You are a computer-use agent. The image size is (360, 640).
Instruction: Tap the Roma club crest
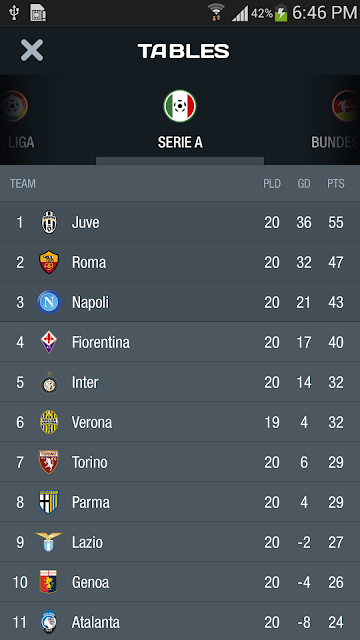pyautogui.click(x=49, y=262)
